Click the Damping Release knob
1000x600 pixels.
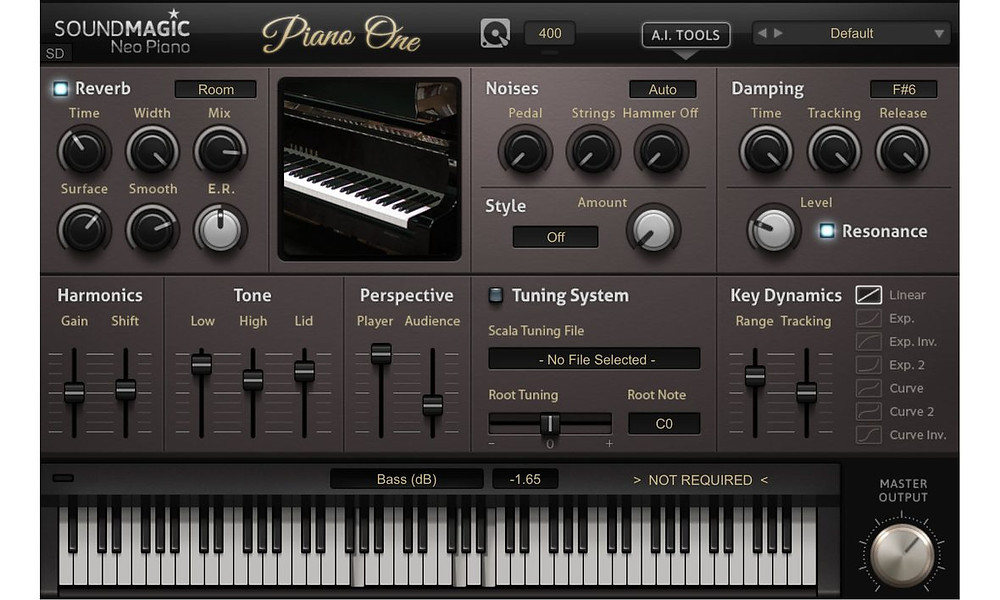902,151
